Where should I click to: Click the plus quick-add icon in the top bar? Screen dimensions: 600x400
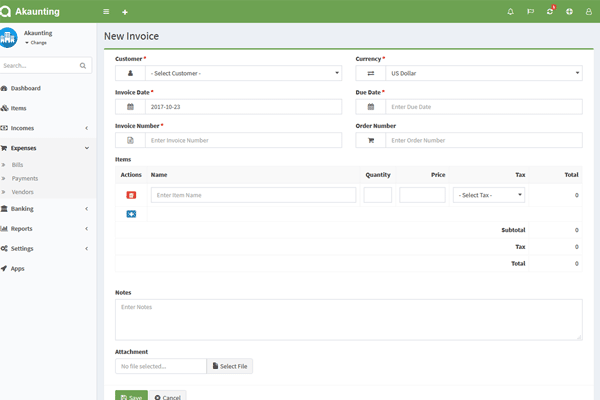(125, 12)
